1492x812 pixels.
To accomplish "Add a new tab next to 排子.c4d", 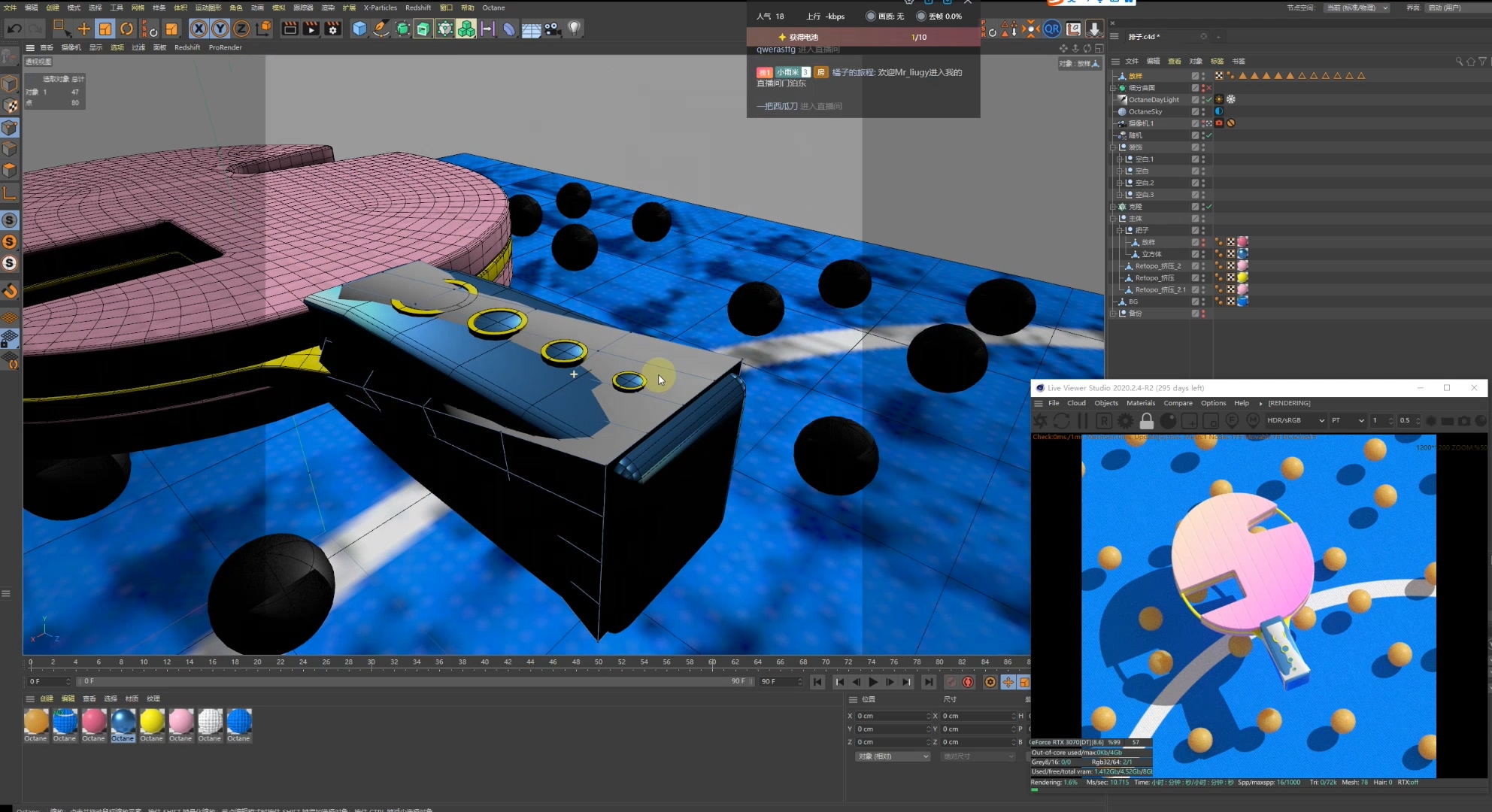I will [1218, 36].
